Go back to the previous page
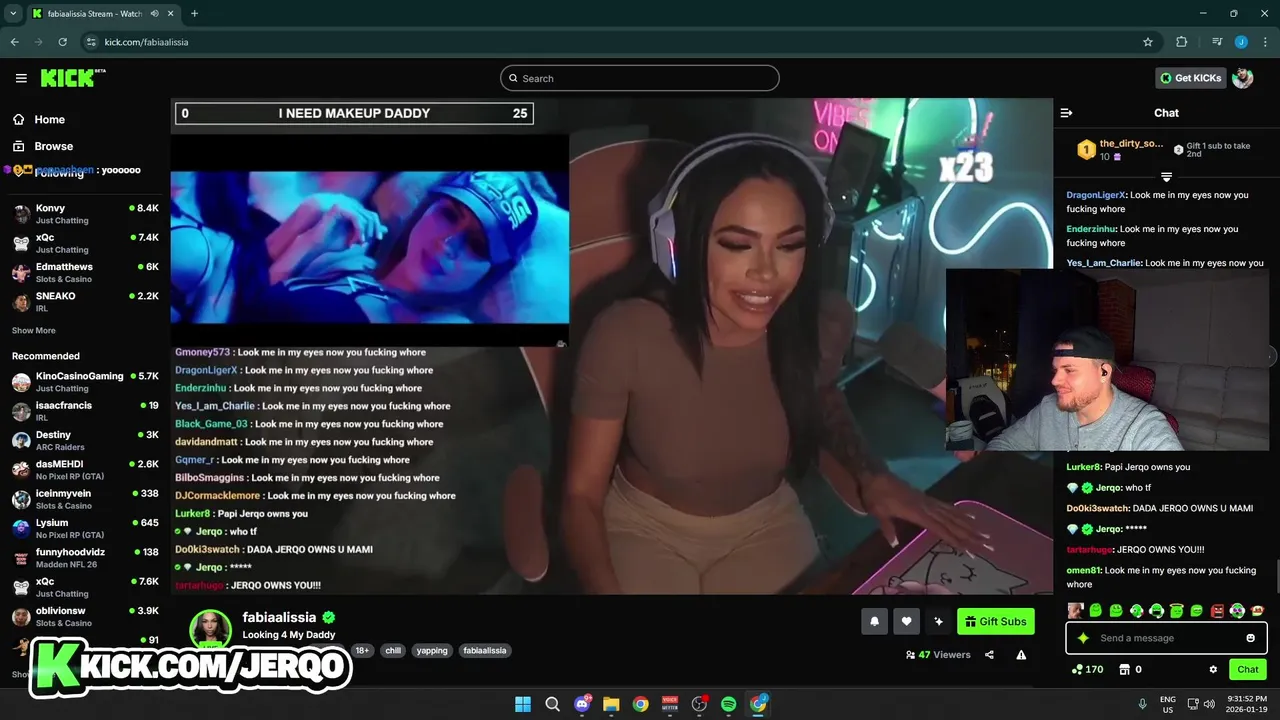This screenshot has width=1280, height=720. click(x=14, y=42)
